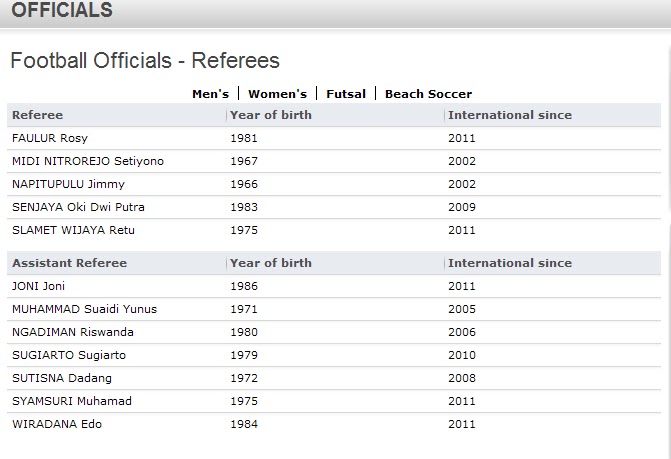
Task: Click the Referee column header
Action: click(x=37, y=115)
